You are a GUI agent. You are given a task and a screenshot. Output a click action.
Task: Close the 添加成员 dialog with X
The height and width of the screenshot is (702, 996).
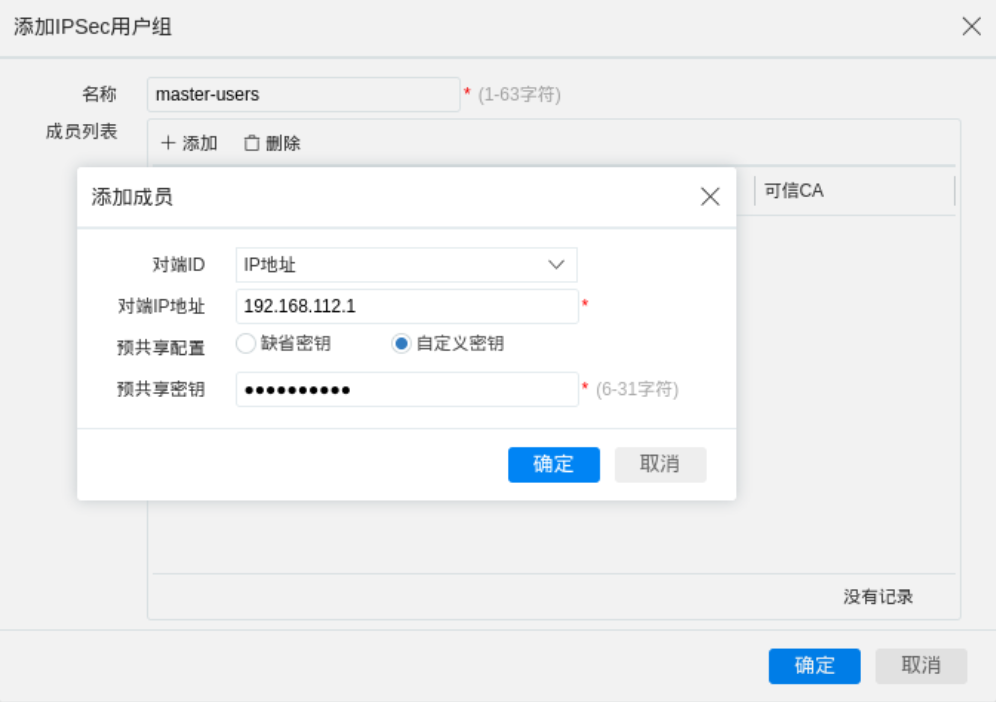(x=710, y=197)
